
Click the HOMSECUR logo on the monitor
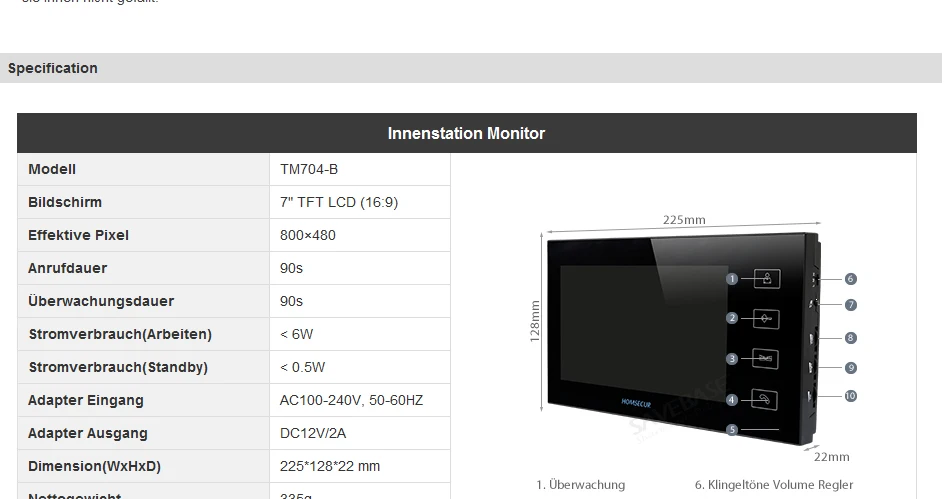coord(636,403)
